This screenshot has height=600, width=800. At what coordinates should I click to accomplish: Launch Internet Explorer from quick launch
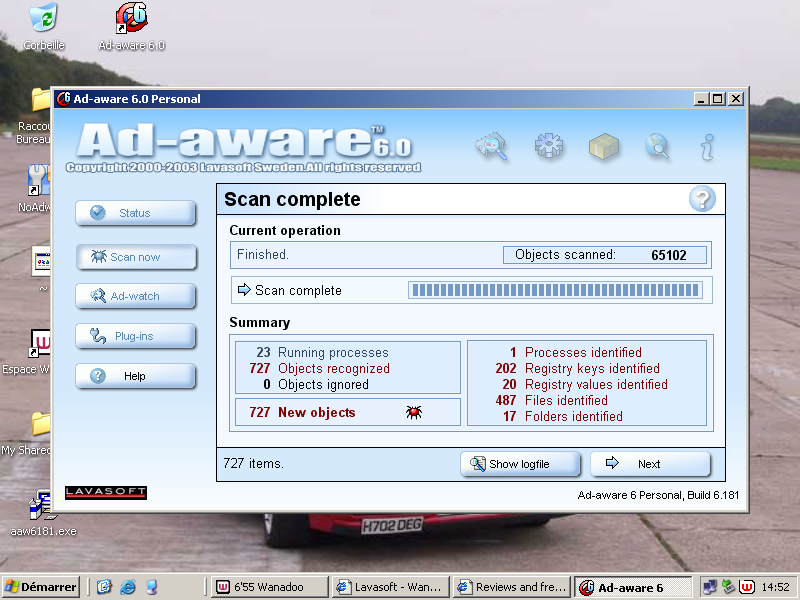(128, 587)
